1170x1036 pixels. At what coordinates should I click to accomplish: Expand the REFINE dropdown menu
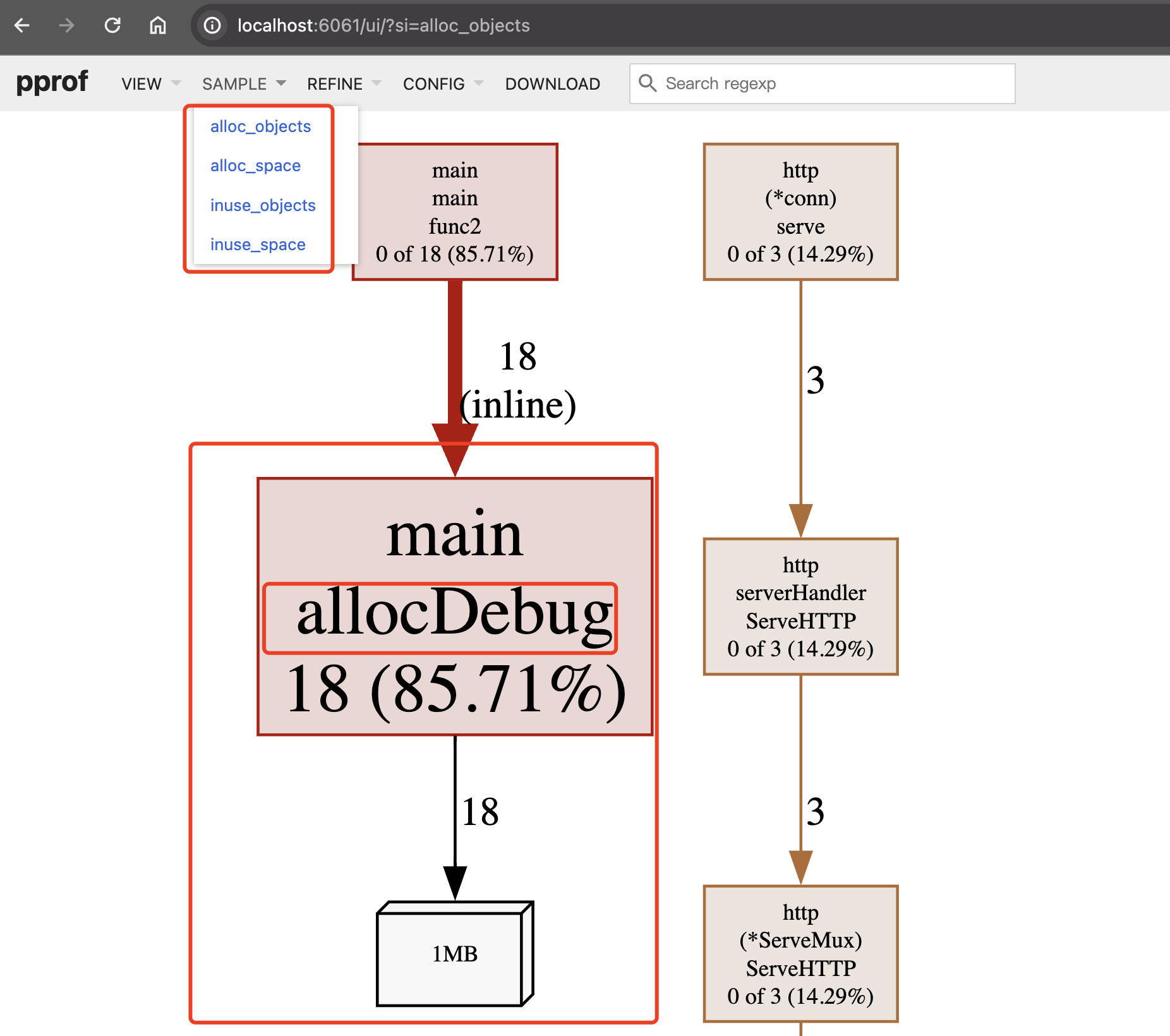tap(344, 84)
